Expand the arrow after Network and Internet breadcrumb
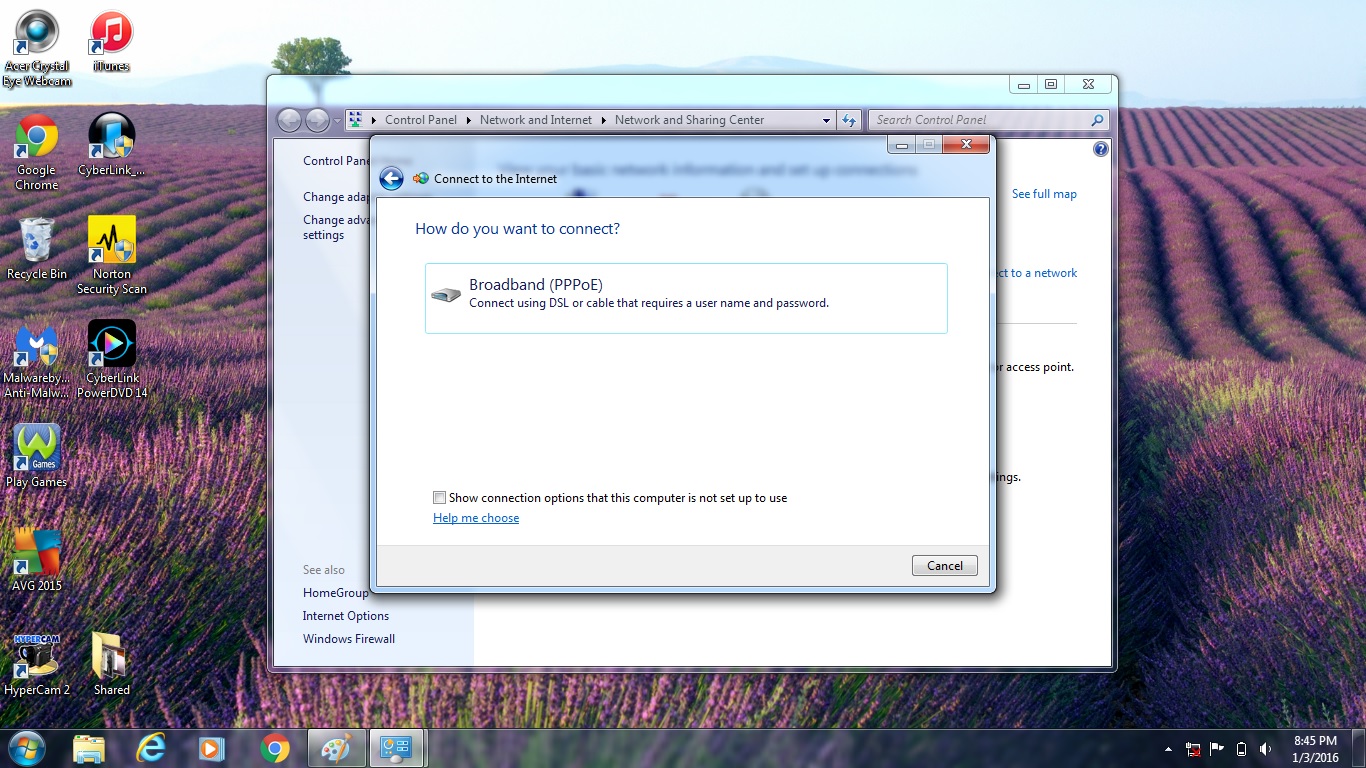This screenshot has height=768, width=1366. click(603, 120)
